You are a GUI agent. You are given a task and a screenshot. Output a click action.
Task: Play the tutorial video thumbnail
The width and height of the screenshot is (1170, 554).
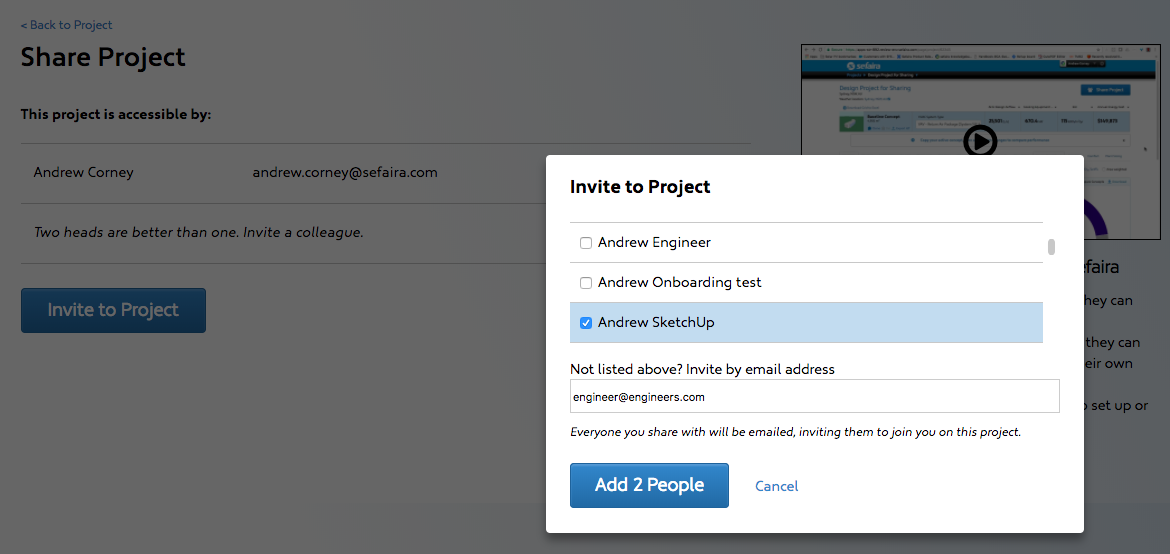tap(980, 140)
